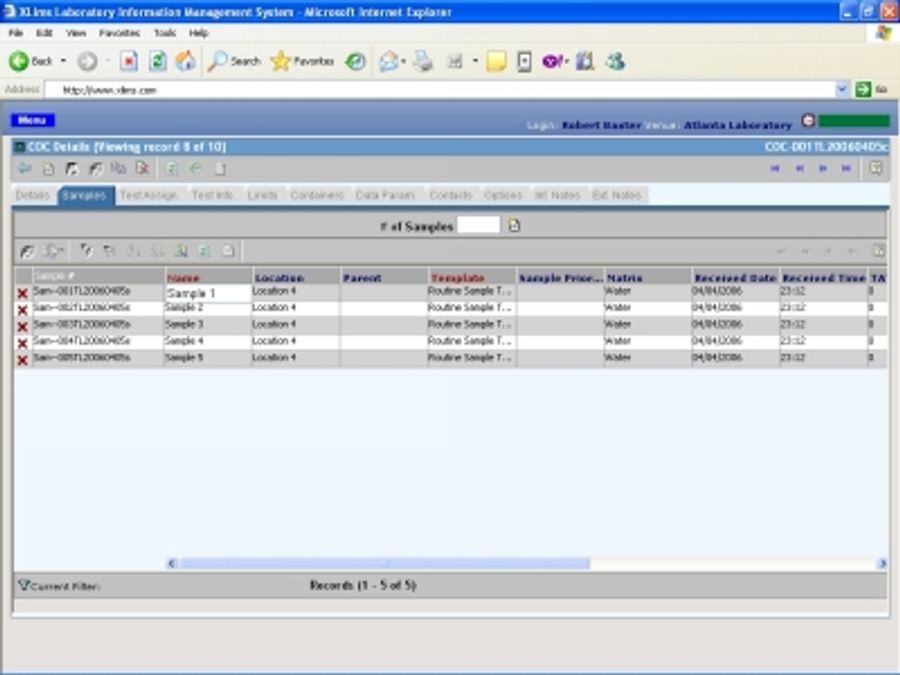Go to the next record navigation arrow
This screenshot has width=900, height=675.
(823, 168)
